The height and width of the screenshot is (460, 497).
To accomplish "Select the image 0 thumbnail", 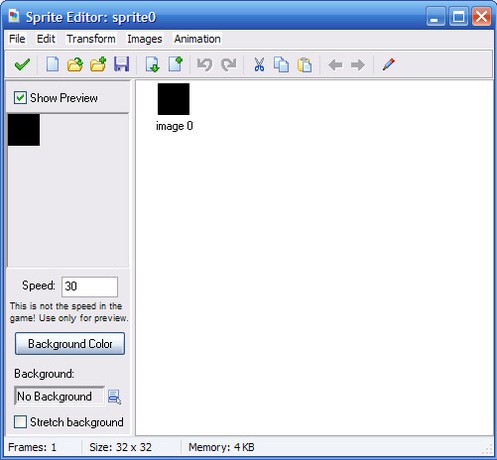I will tap(174, 99).
